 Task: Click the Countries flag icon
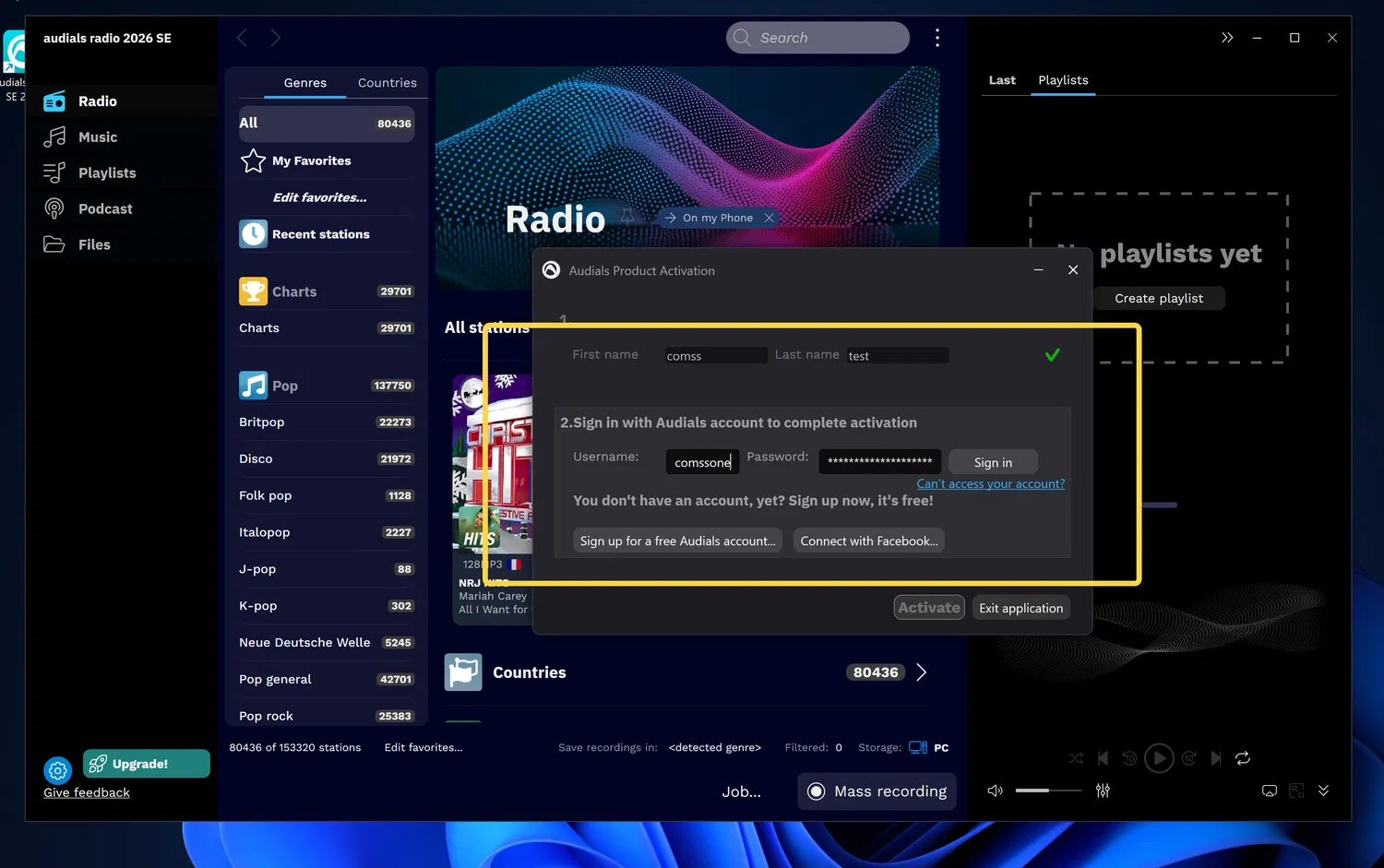(x=463, y=672)
